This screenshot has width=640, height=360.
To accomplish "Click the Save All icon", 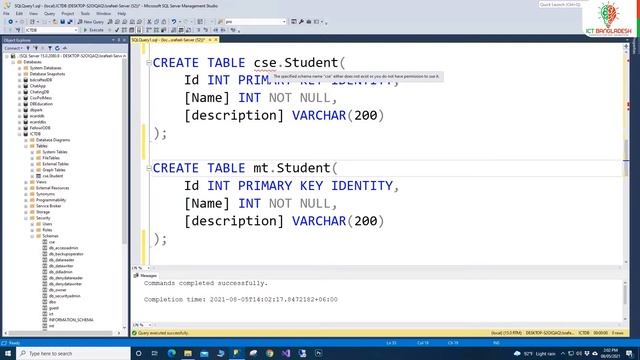I will (x=70, y=22).
